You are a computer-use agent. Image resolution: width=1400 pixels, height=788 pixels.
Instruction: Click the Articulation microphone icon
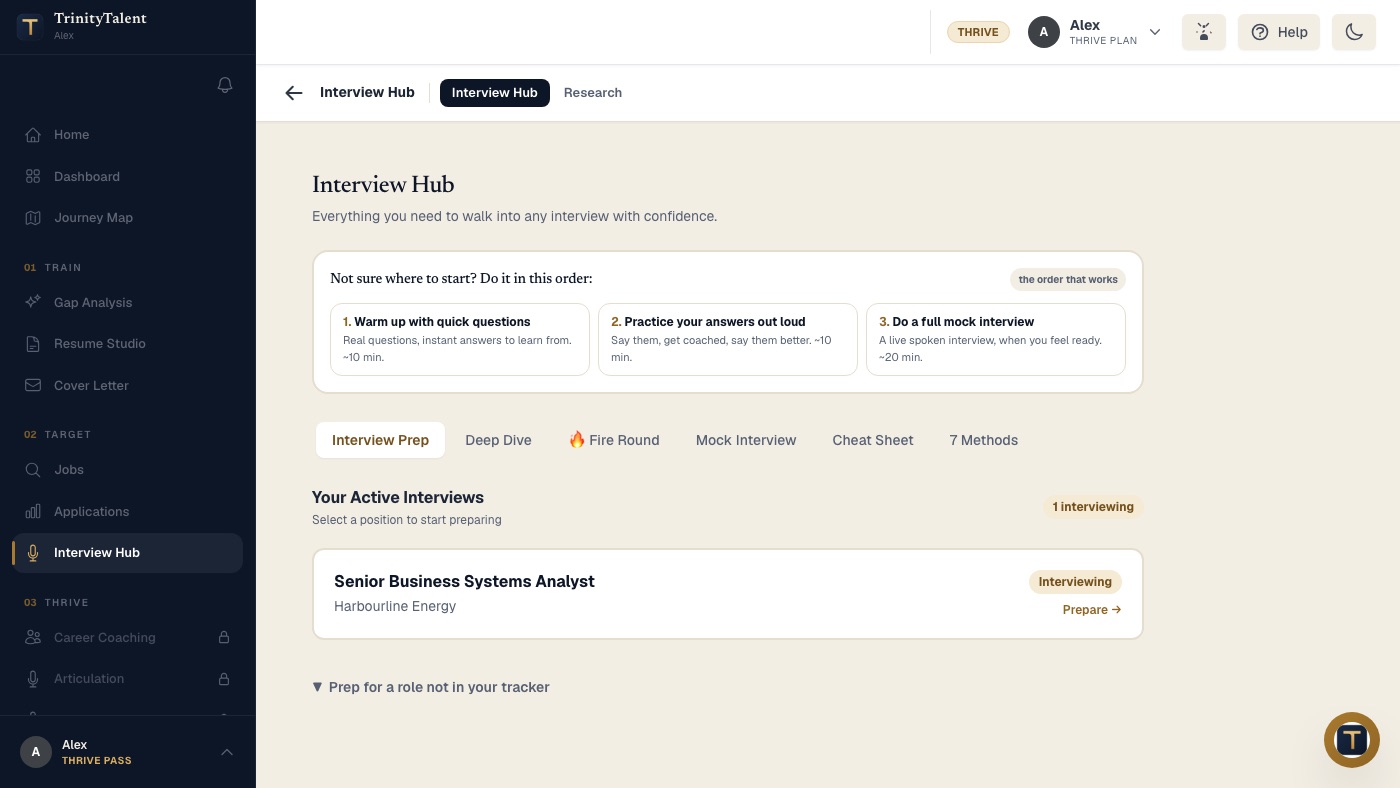click(x=33, y=679)
